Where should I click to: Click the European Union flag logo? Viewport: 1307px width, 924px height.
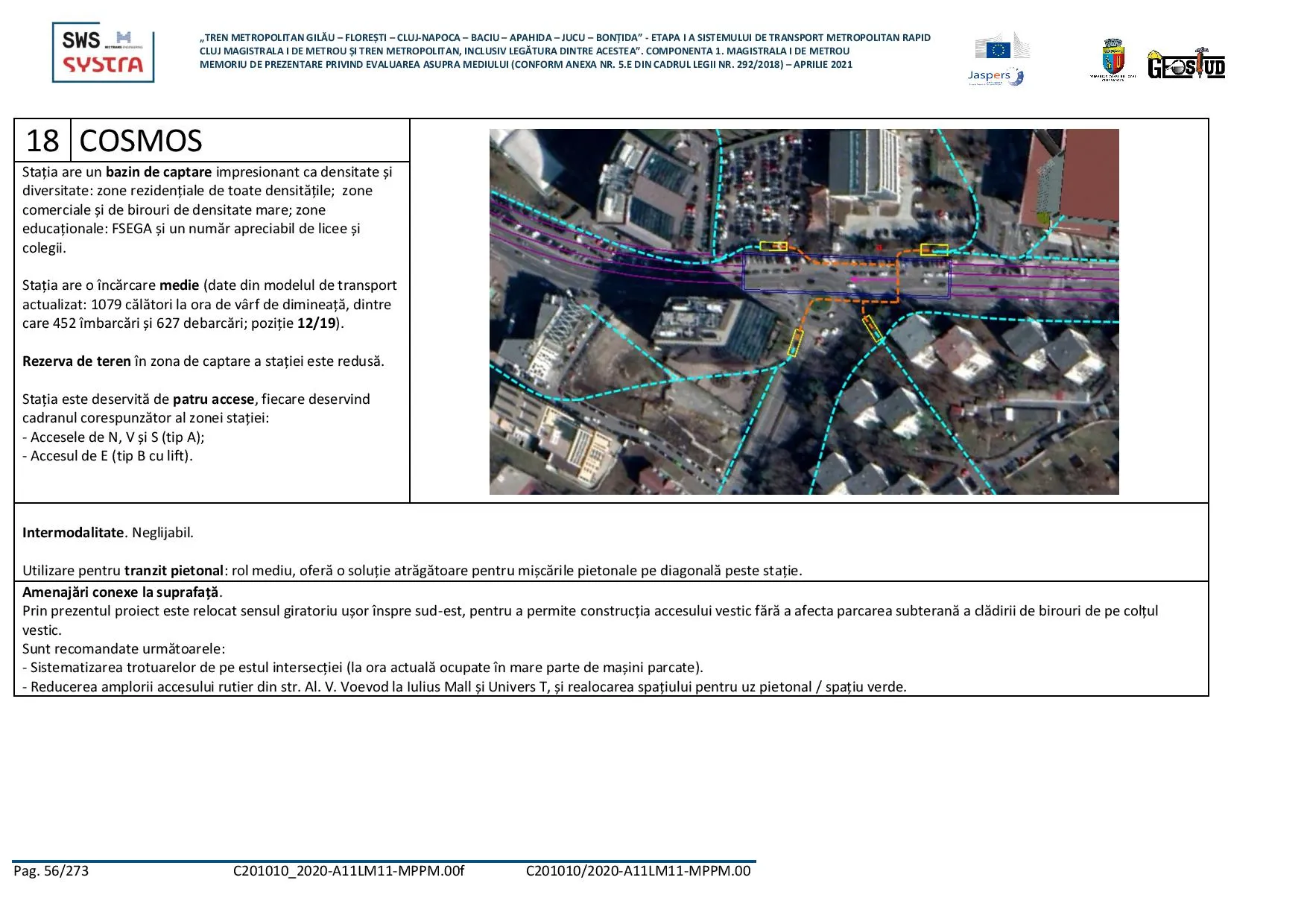[x=998, y=49]
